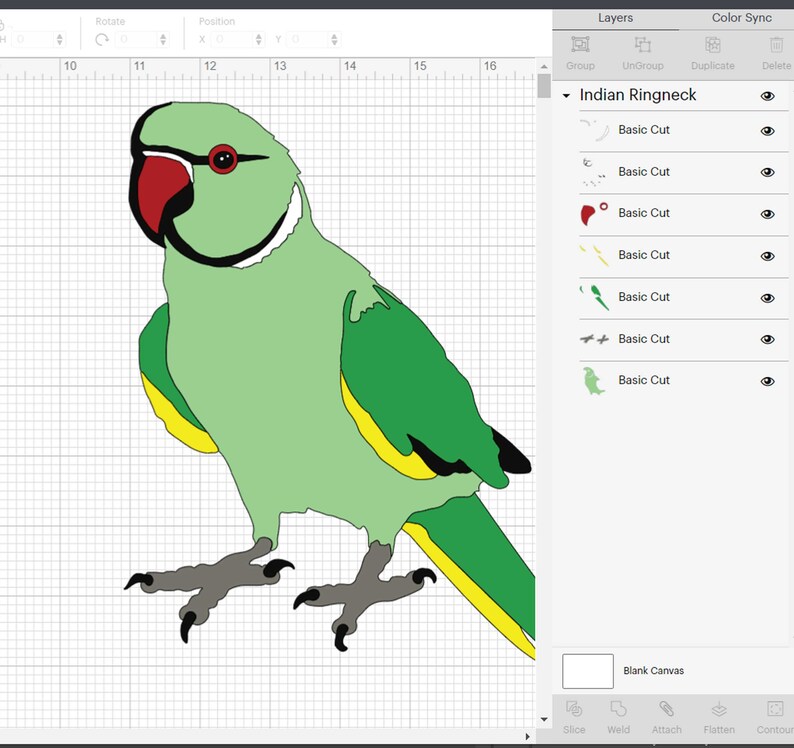The image size is (794, 748).
Task: Hide the white curved lines Basic Cut layer
Action: (x=768, y=131)
